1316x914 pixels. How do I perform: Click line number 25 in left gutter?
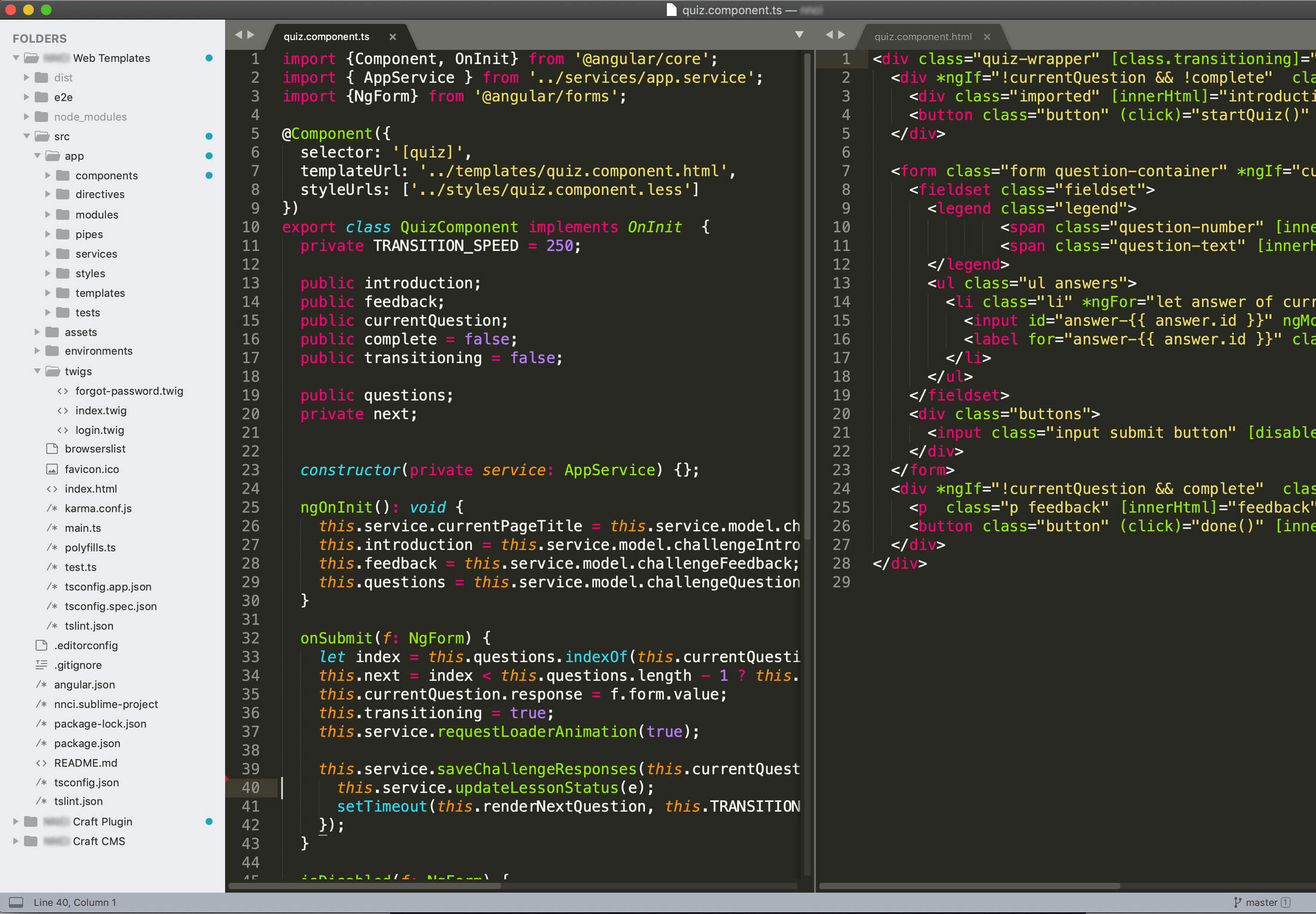(x=251, y=507)
